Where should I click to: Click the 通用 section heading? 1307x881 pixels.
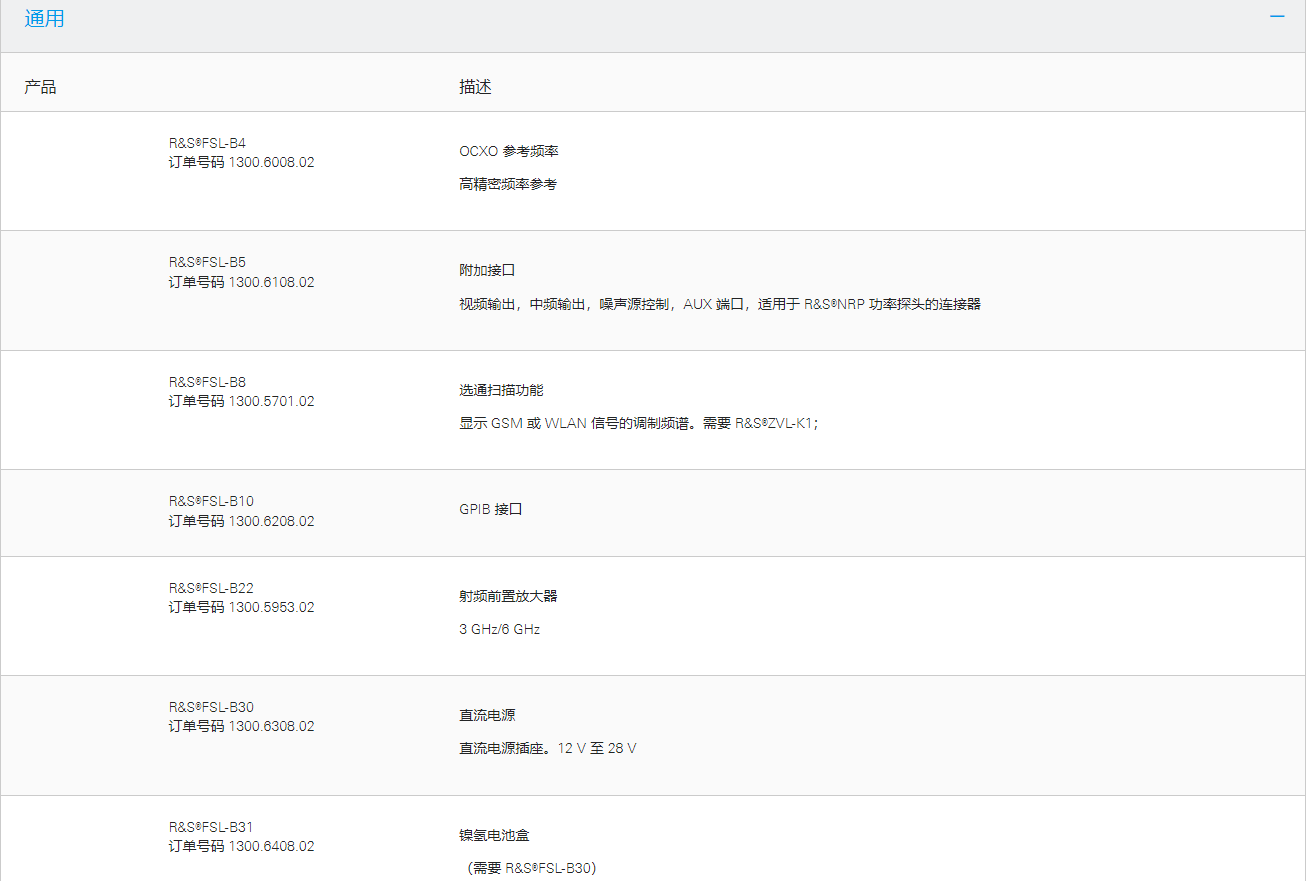[45, 19]
